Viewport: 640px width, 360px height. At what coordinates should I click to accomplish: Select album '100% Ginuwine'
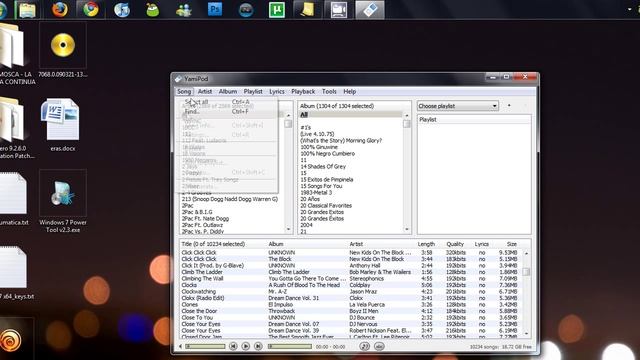tap(319, 147)
